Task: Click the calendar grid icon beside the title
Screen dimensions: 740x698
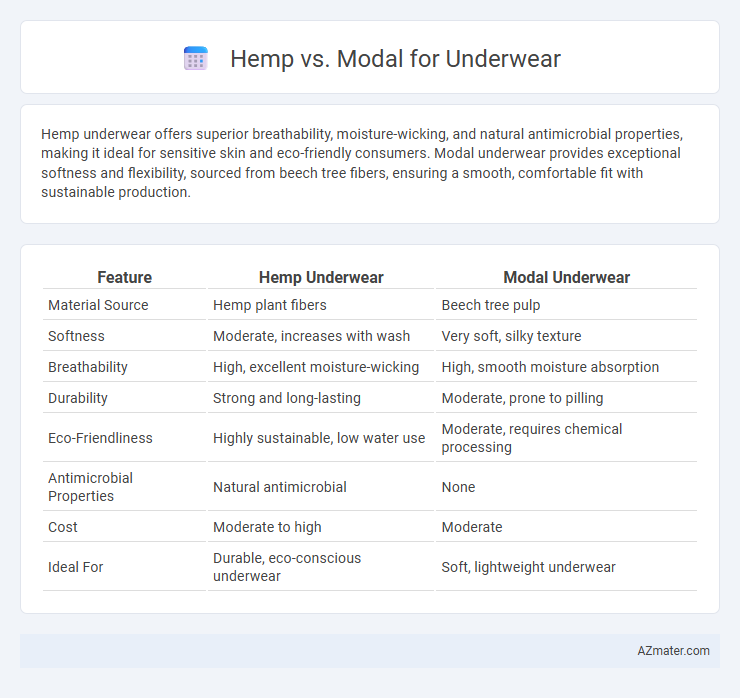Action: (196, 59)
